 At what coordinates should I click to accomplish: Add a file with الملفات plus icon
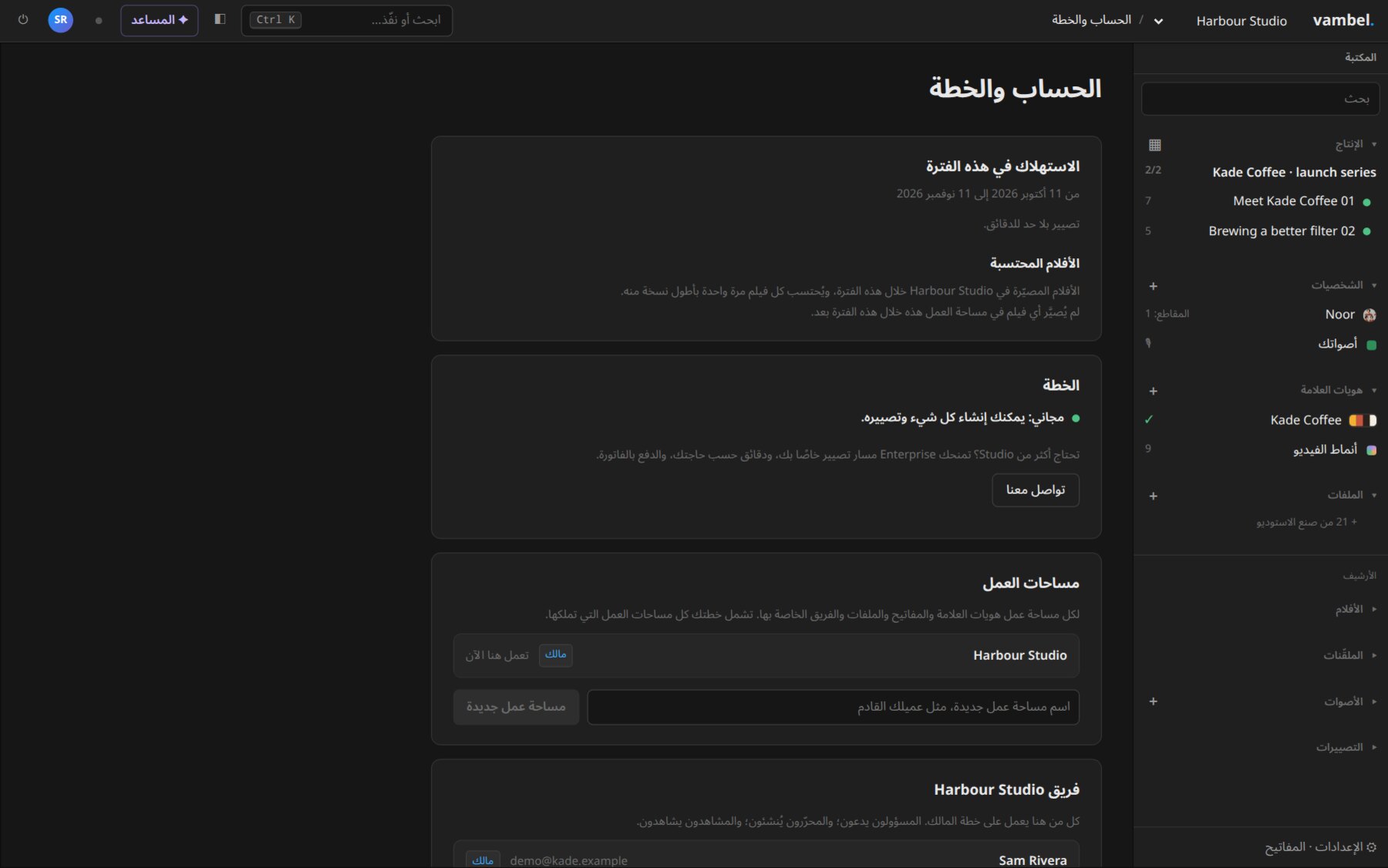coord(1154,496)
